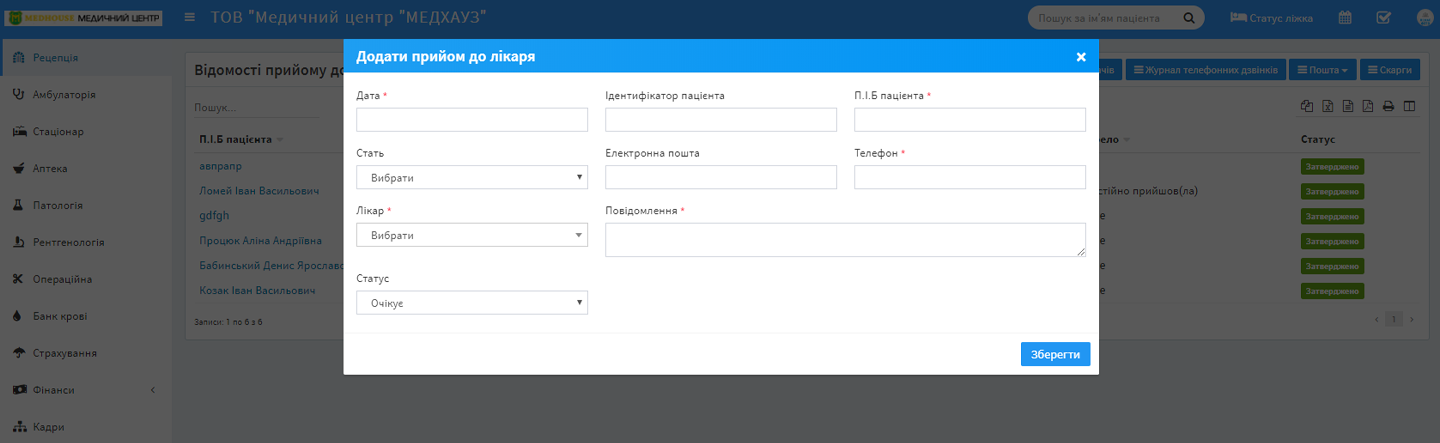This screenshot has width=1440, height=443.
Task: Open Аптека in the sidebar
Action: coord(86,169)
